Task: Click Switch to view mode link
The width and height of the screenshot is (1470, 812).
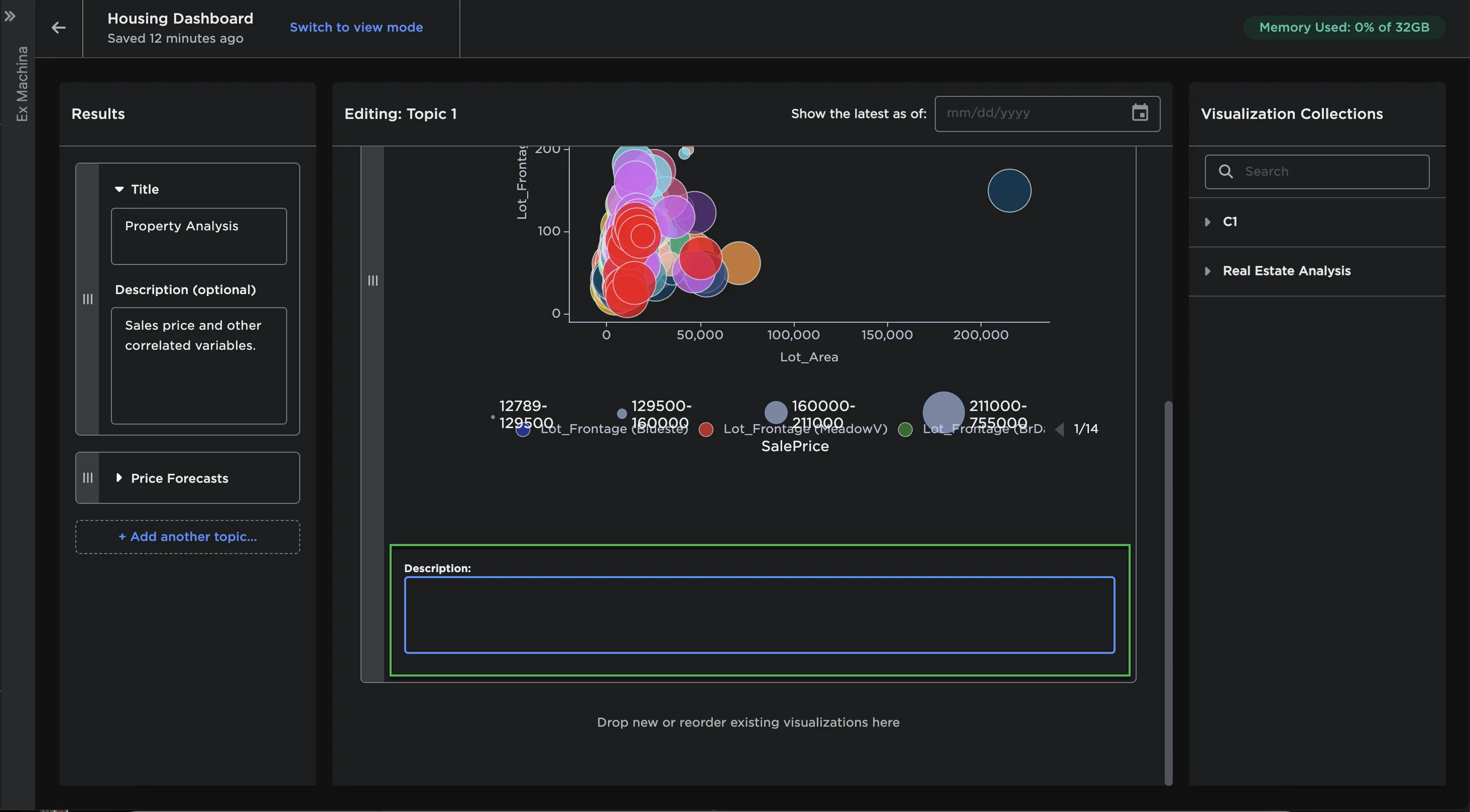Action: (356, 27)
